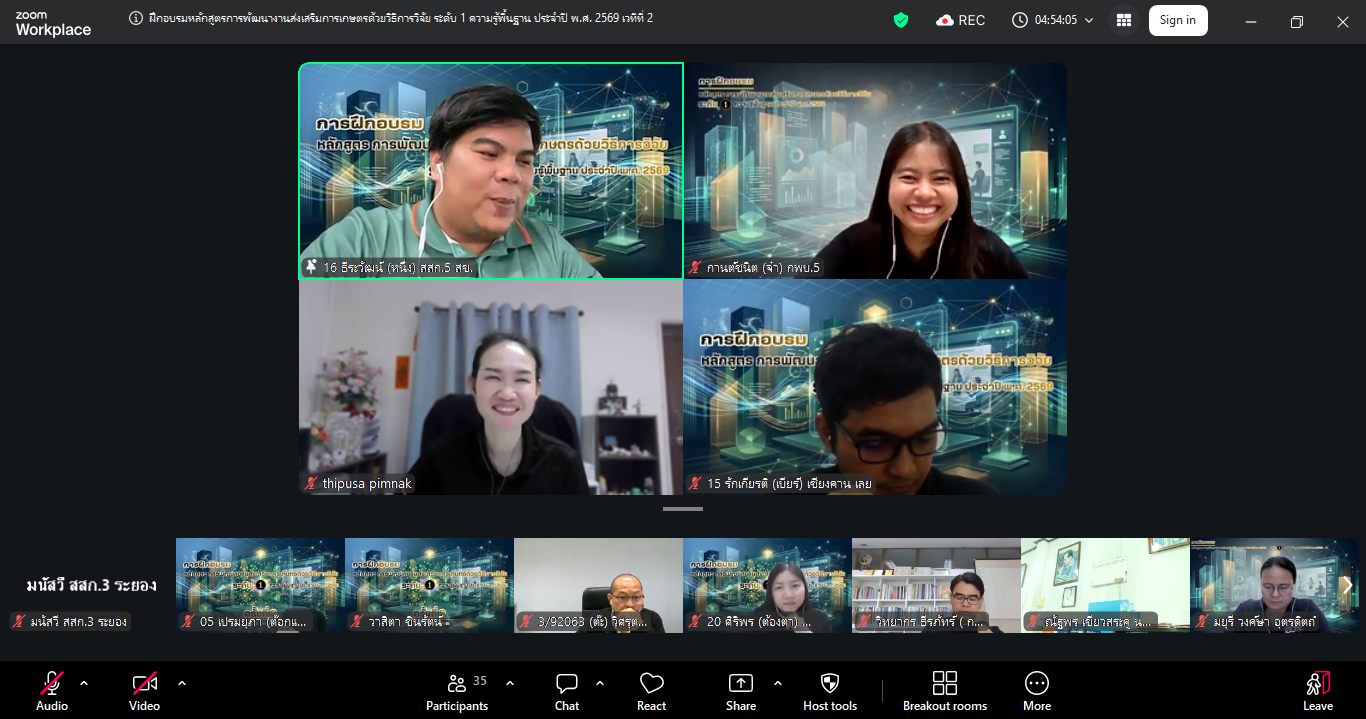Select the thipusa pimnak video tile
The width and height of the screenshot is (1366, 719).
pos(490,388)
